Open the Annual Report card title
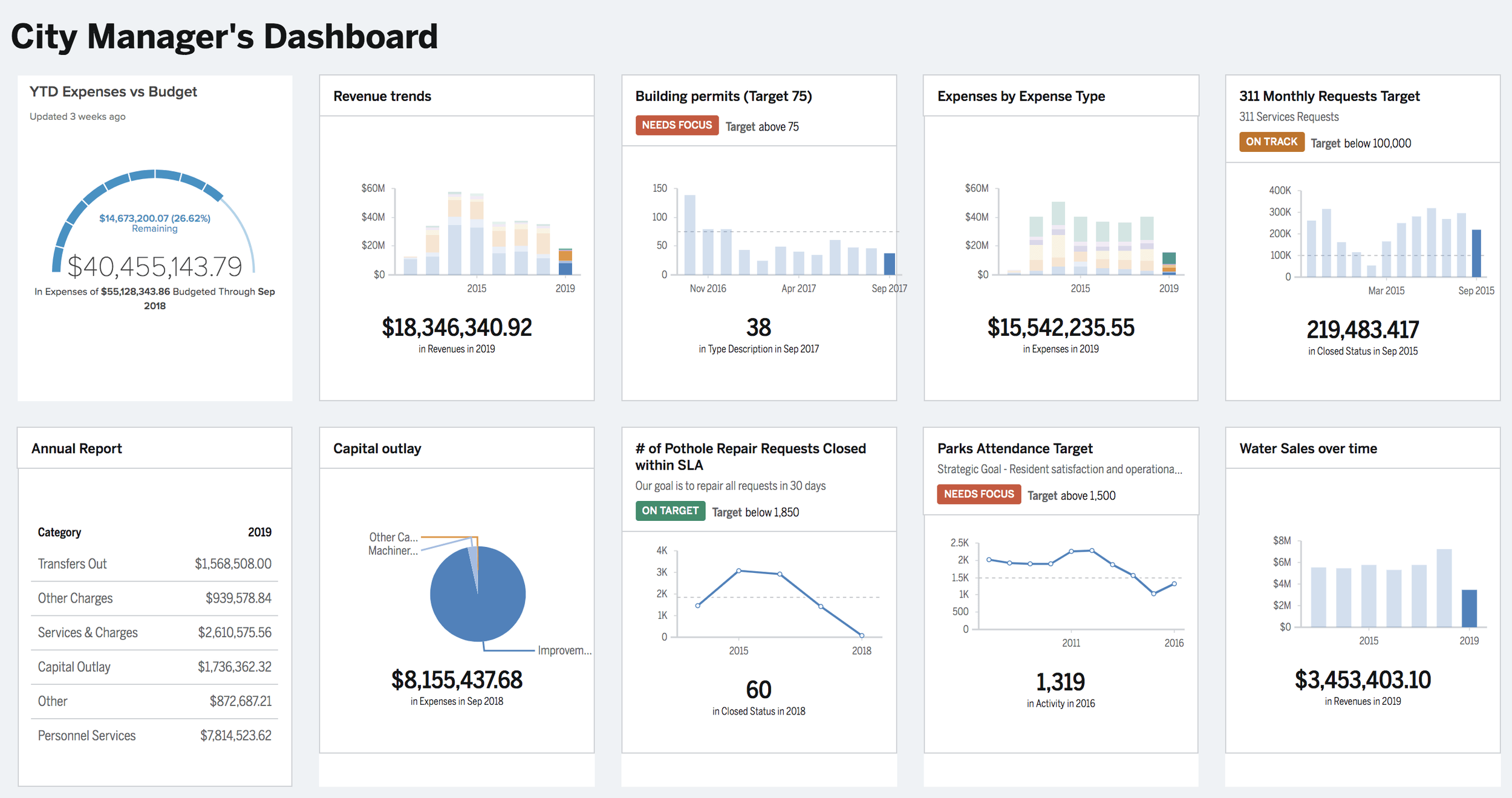 point(76,448)
